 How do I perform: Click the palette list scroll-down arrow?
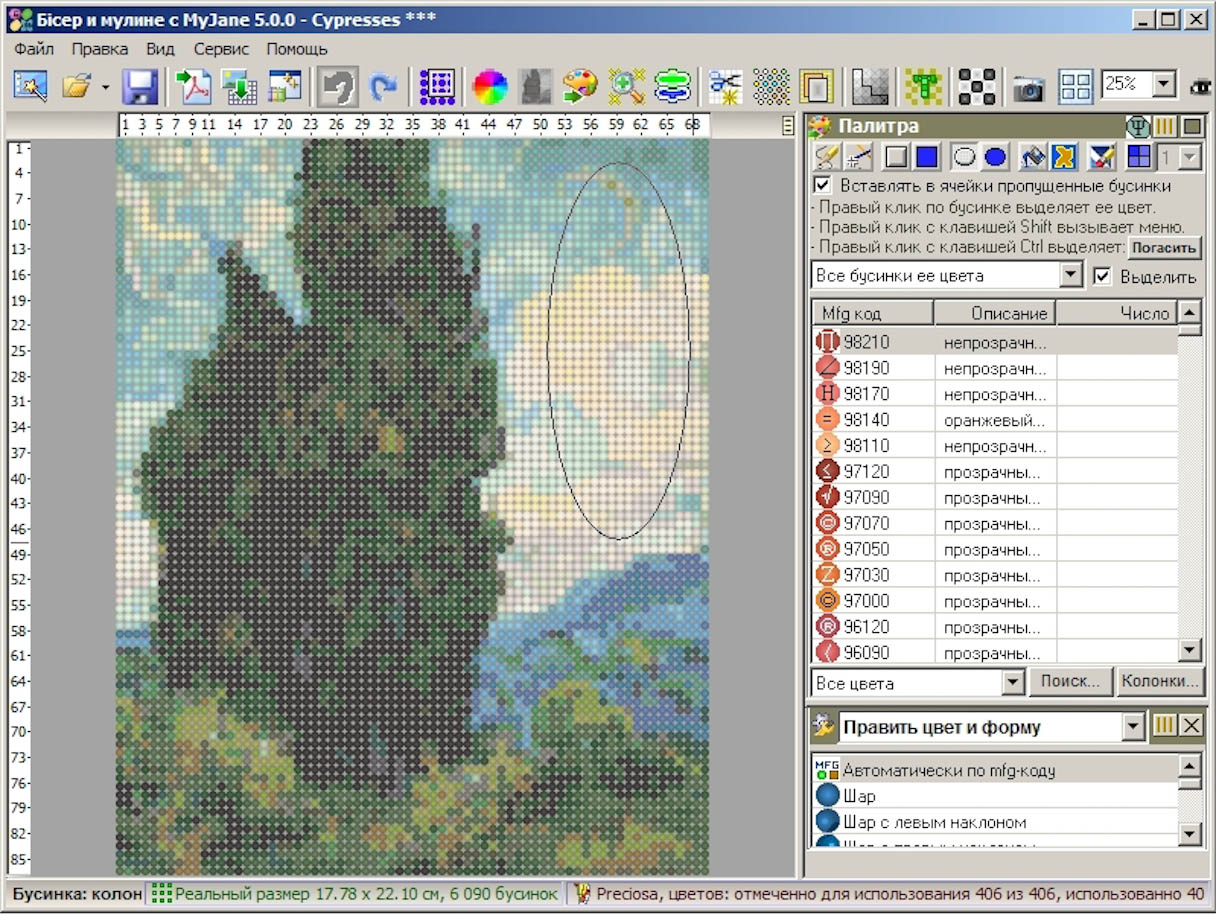coord(1189,651)
